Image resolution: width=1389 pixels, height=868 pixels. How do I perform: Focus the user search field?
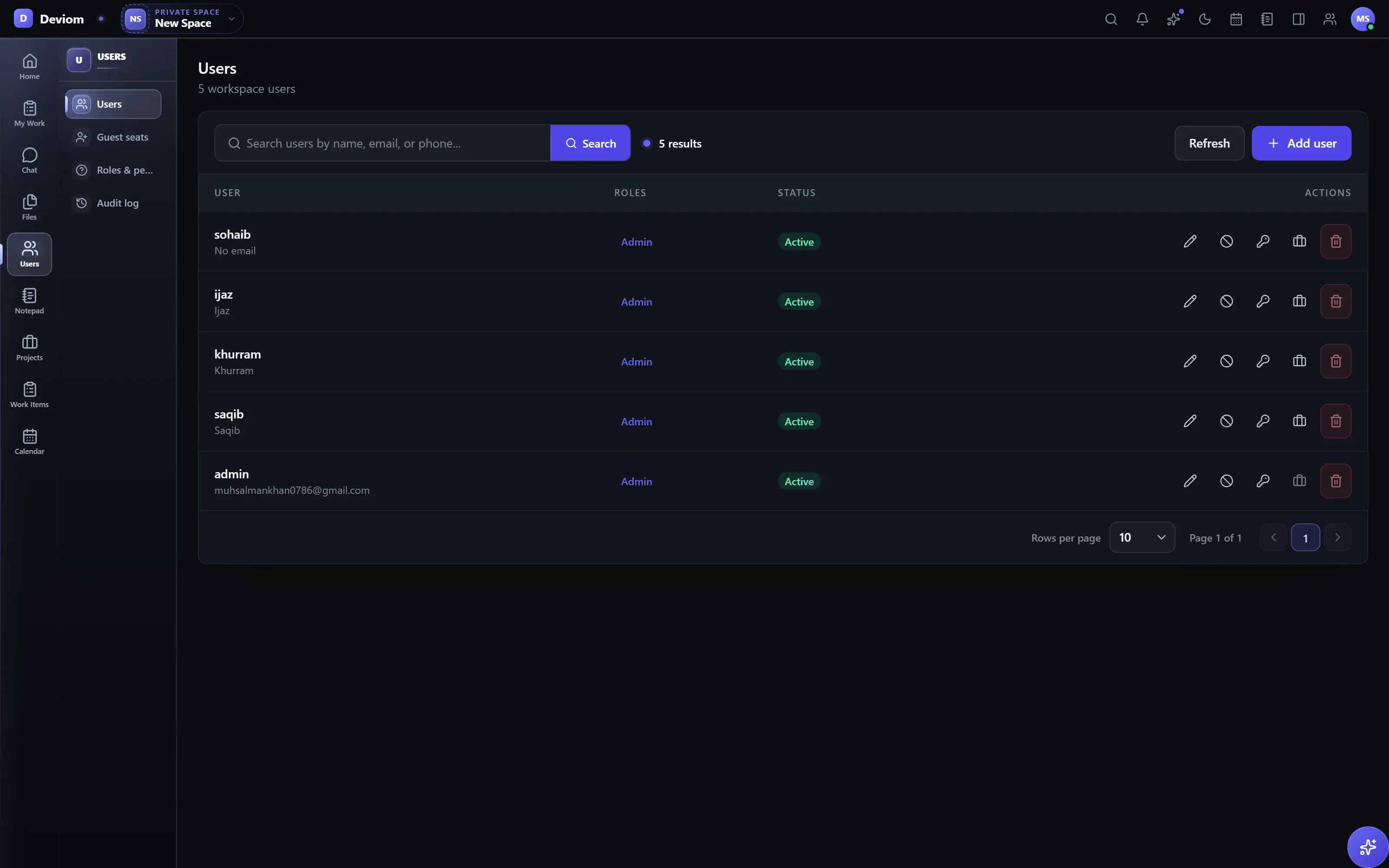coord(382,143)
